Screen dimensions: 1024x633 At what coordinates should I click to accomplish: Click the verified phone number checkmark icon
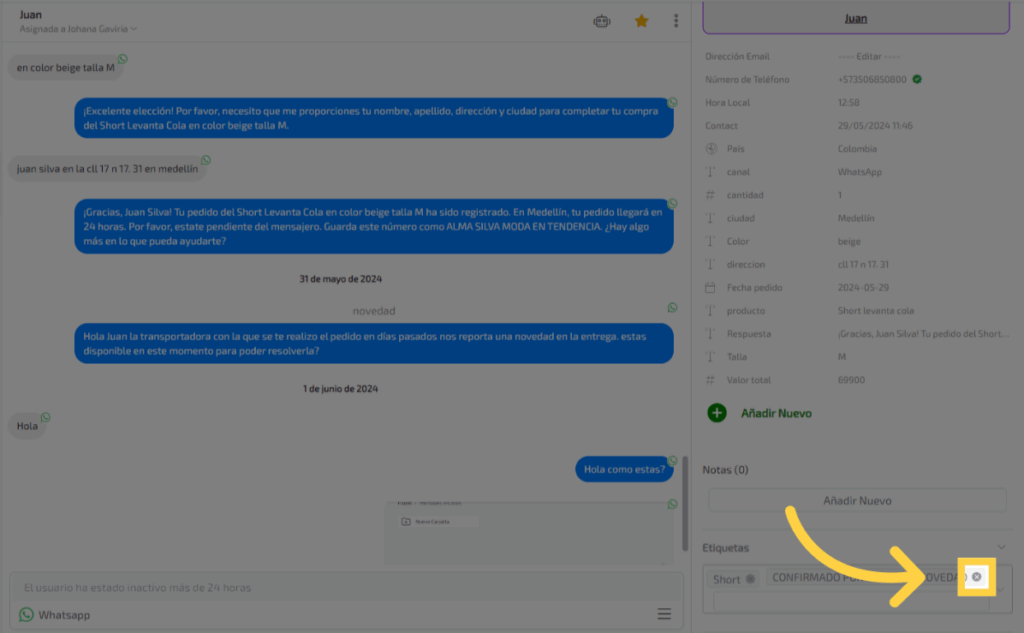[x=917, y=79]
